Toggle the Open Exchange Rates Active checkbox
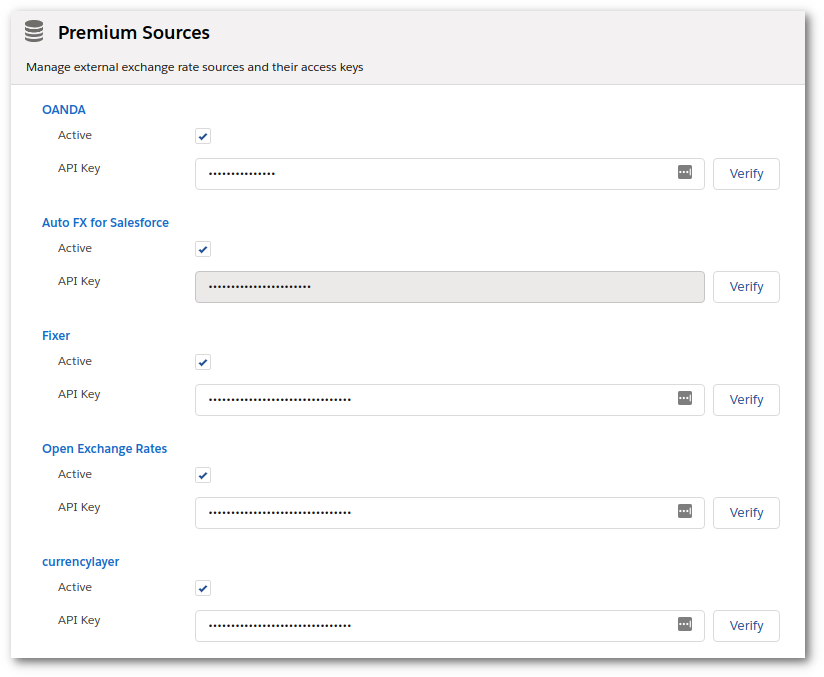The image size is (824, 677). pyautogui.click(x=203, y=475)
